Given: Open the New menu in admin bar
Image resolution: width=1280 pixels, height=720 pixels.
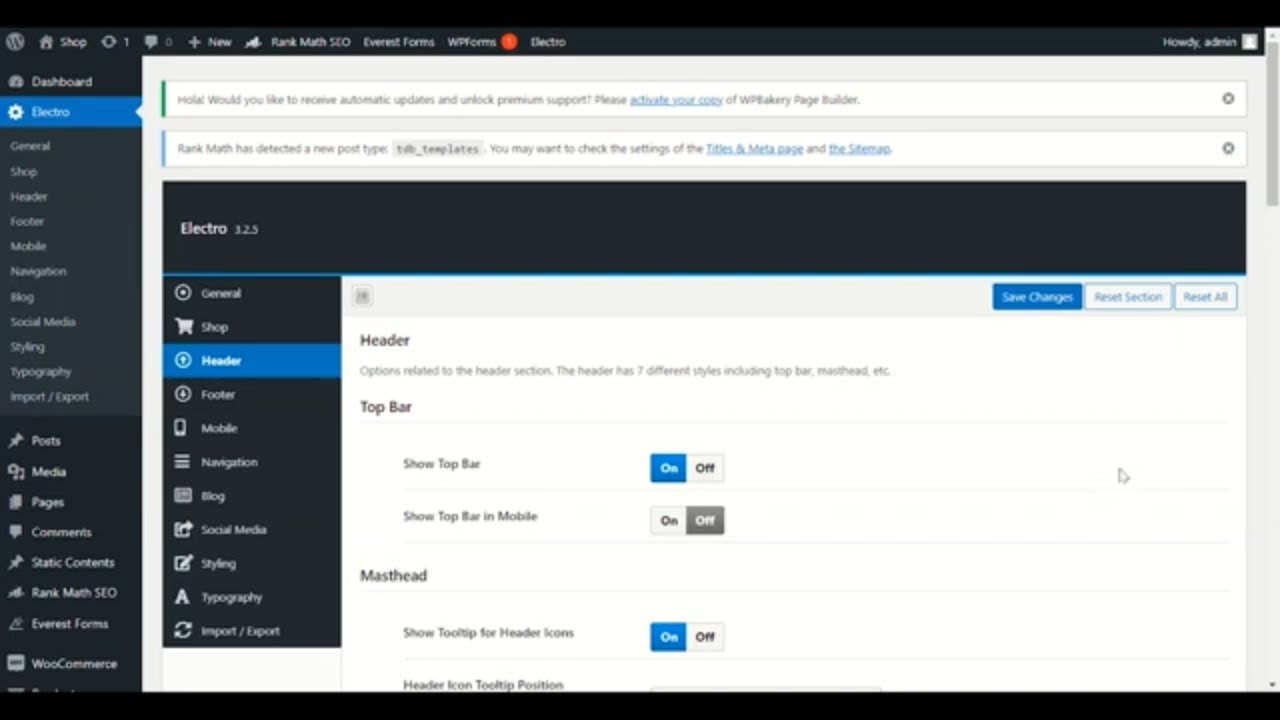Looking at the screenshot, I should point(210,42).
